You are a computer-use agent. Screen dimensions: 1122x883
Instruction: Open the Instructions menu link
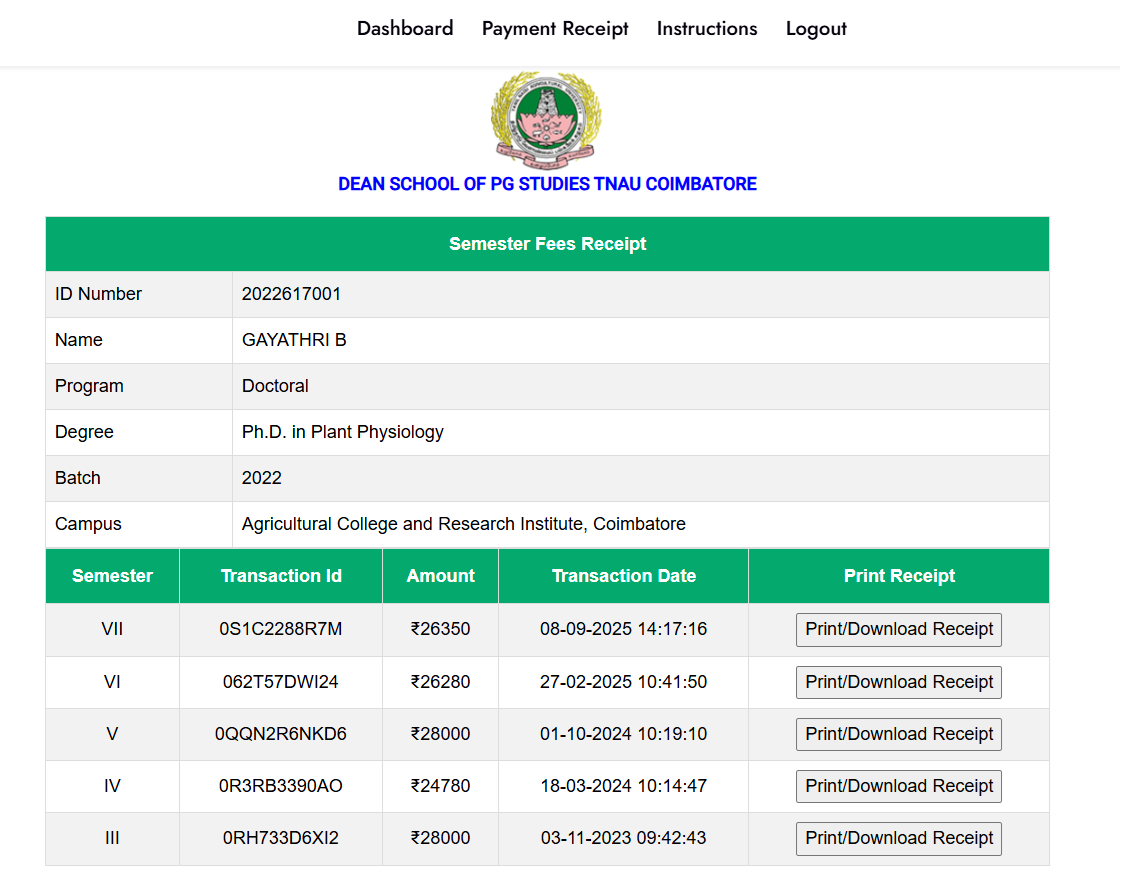tap(707, 29)
